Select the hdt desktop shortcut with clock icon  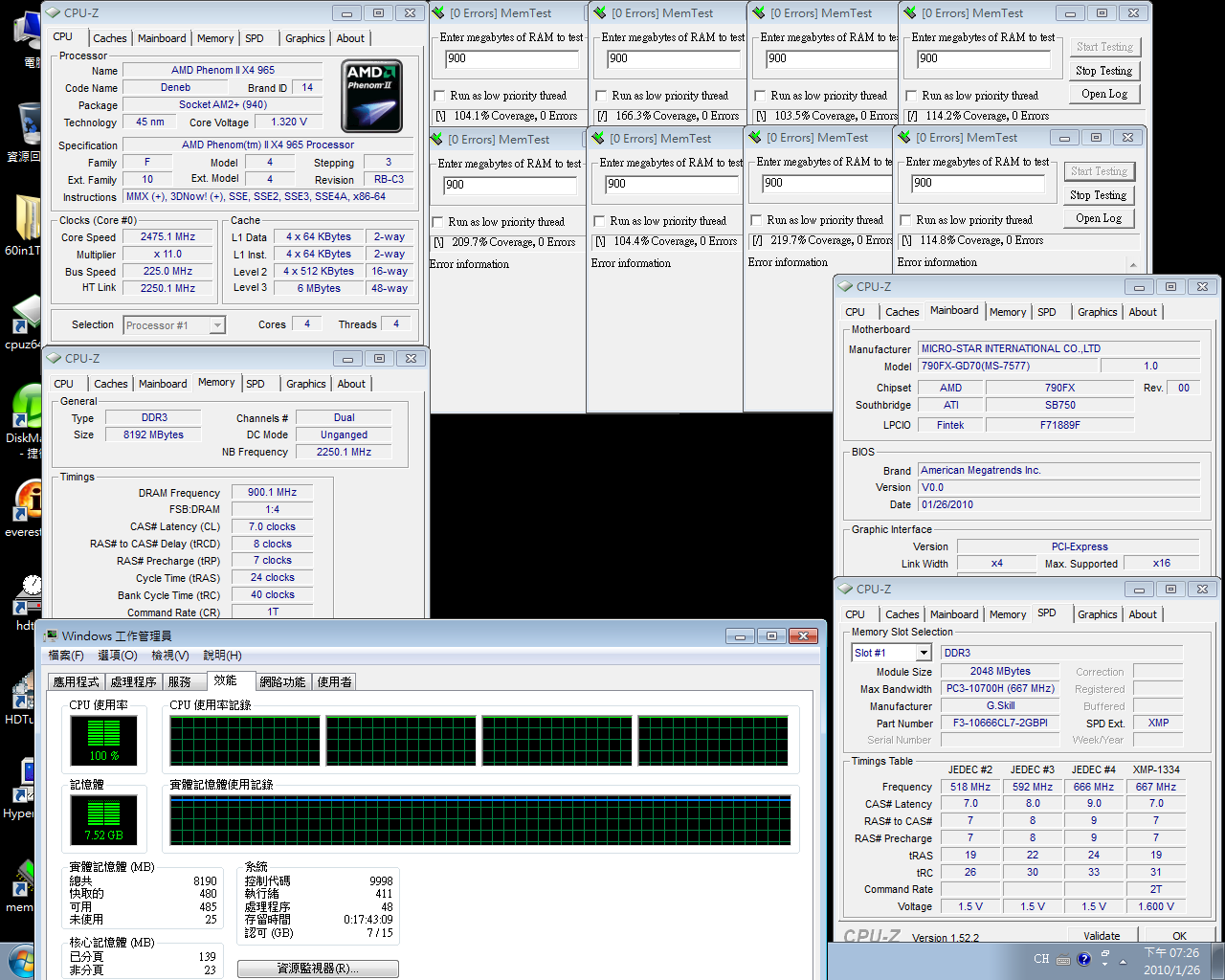click(x=29, y=603)
